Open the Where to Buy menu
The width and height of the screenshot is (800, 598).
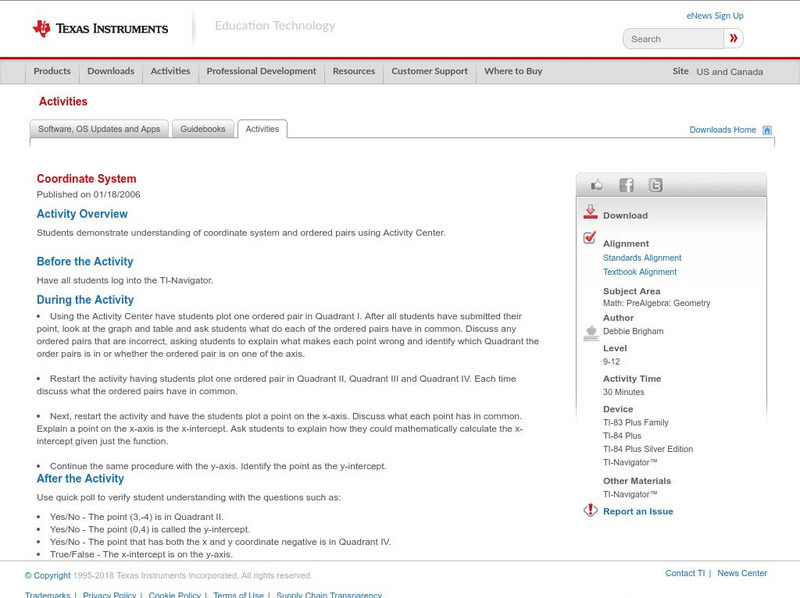[x=513, y=71]
